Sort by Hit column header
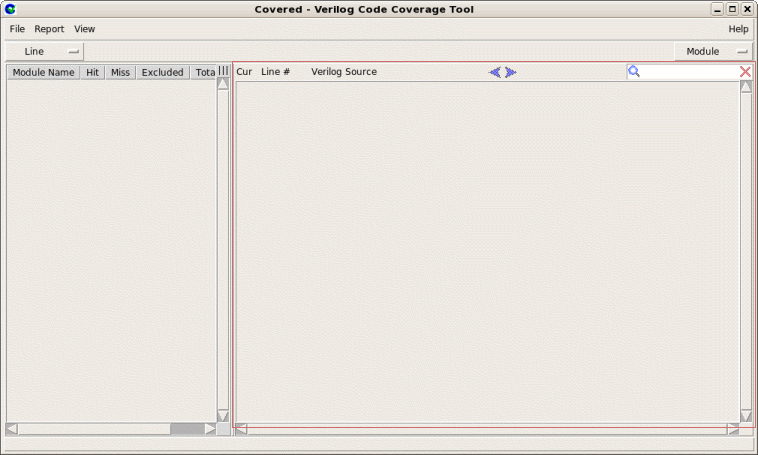This screenshot has width=758, height=455. (92, 73)
